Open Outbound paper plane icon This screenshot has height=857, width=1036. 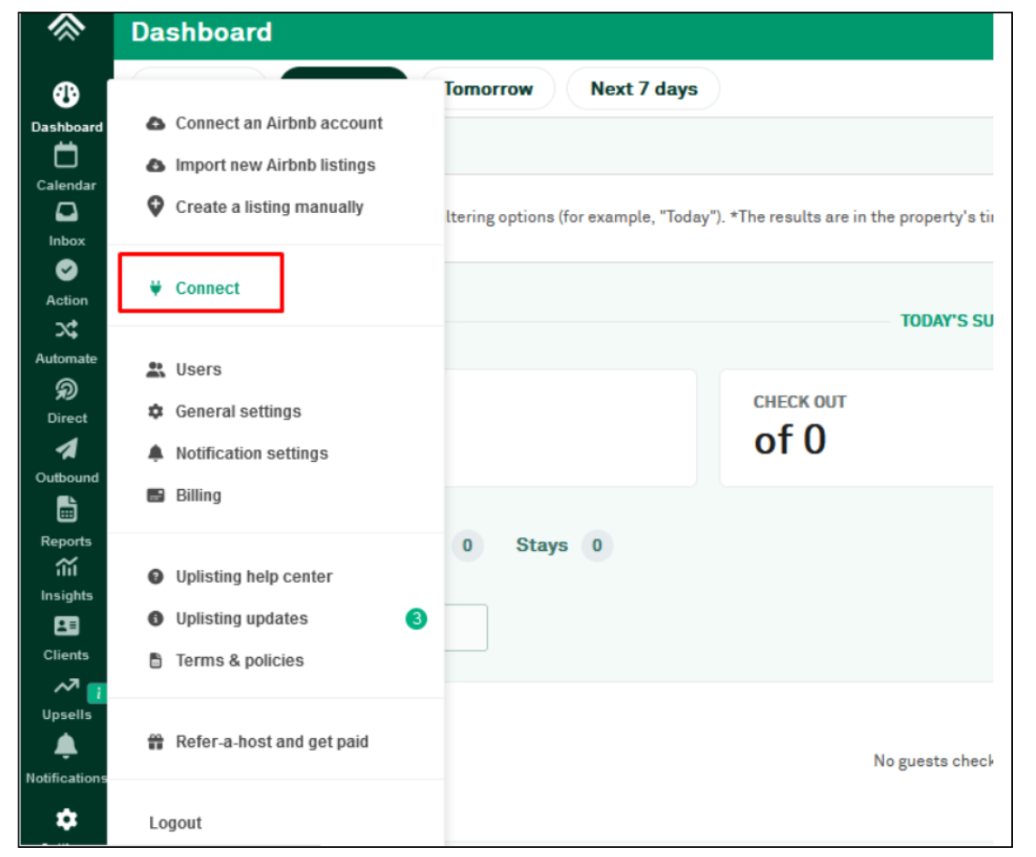(66, 449)
